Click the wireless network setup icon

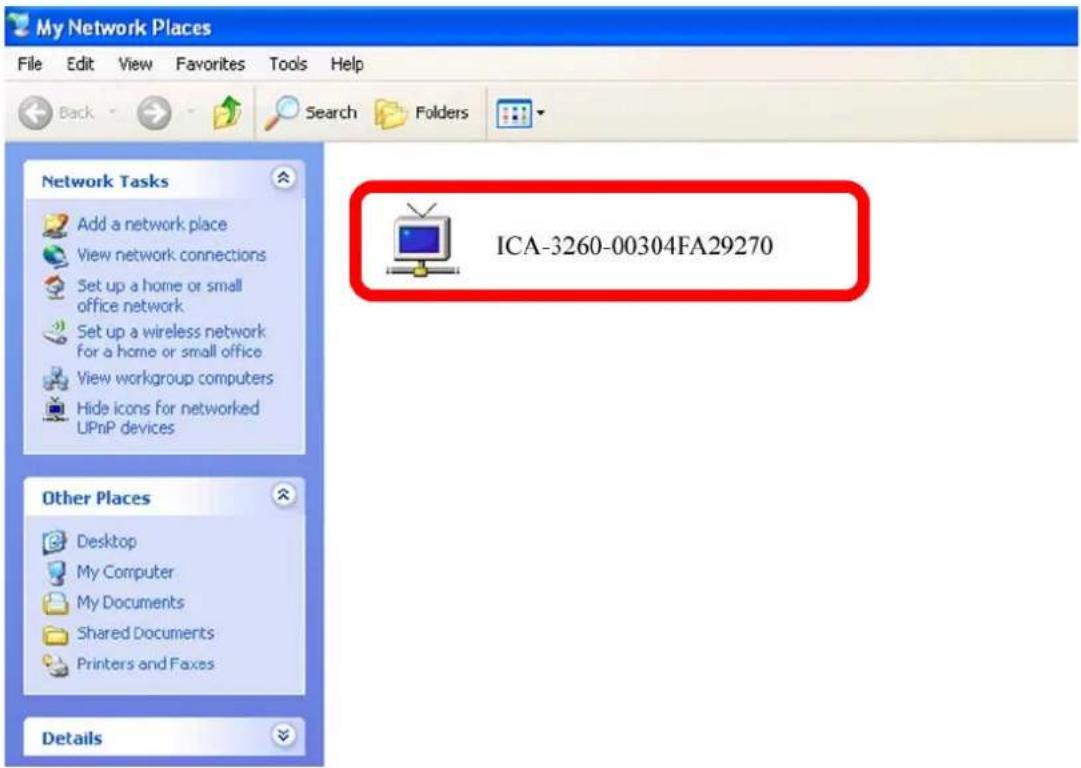tap(55, 332)
